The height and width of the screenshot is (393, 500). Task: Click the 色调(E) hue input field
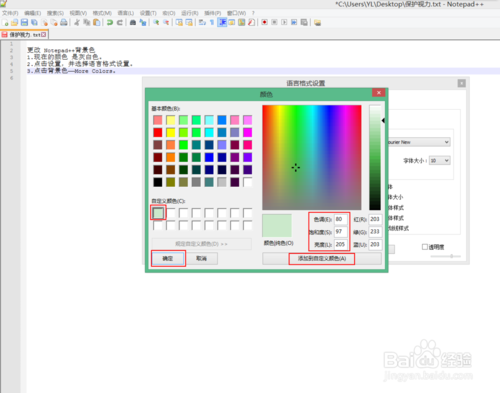pos(341,219)
